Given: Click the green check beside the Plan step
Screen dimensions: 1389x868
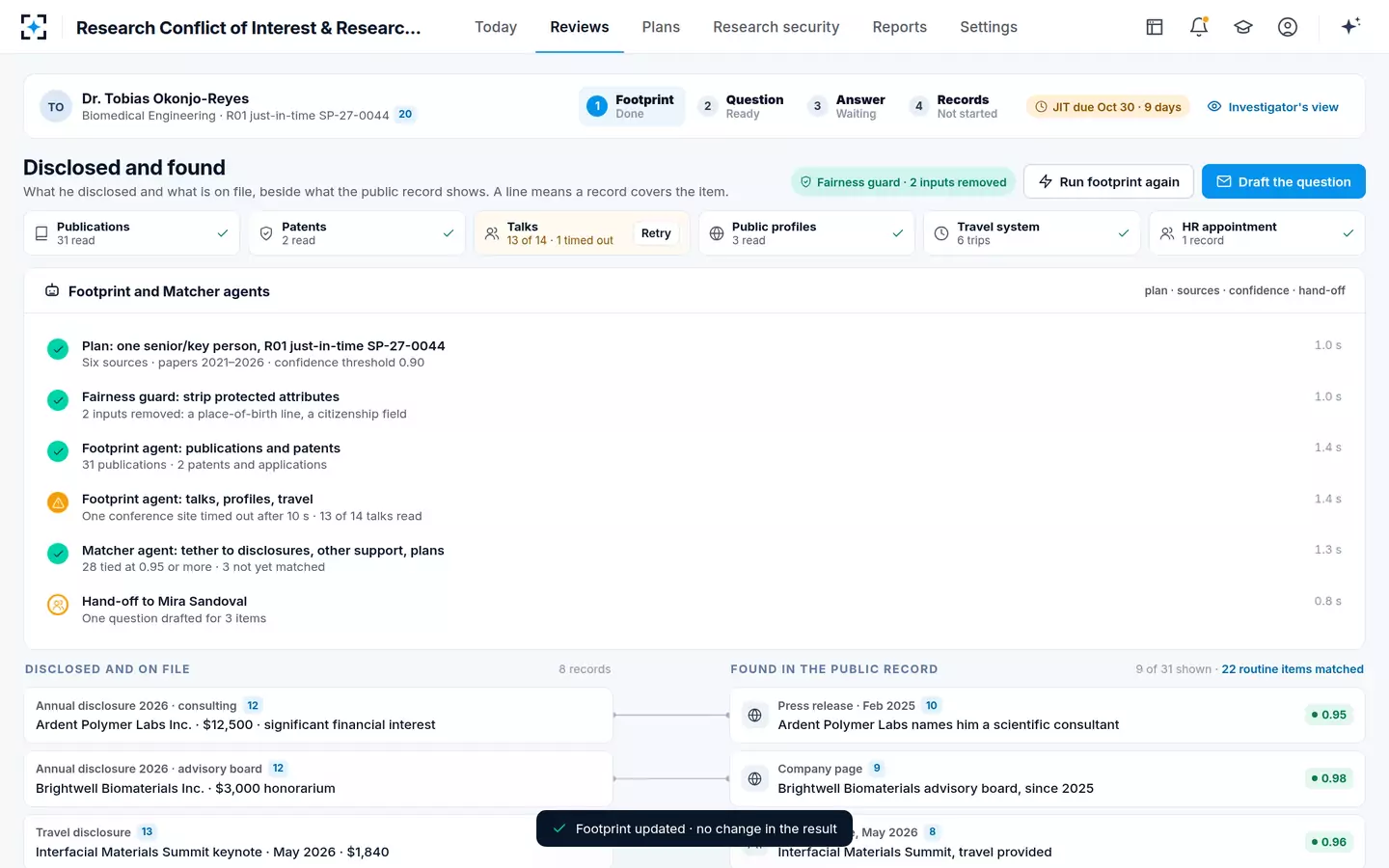Looking at the screenshot, I should point(58,349).
